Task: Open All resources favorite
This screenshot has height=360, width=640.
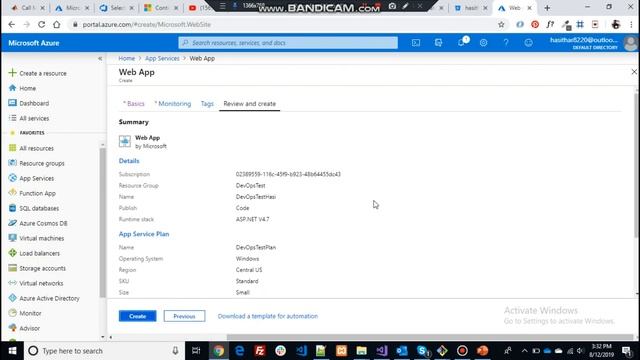Action: coord(31,148)
